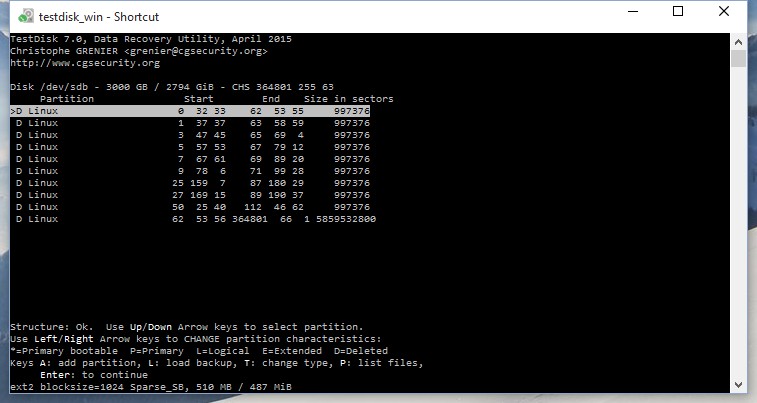
Task: Select Linux partition starting at 9 78 6
Action: coord(190,171)
